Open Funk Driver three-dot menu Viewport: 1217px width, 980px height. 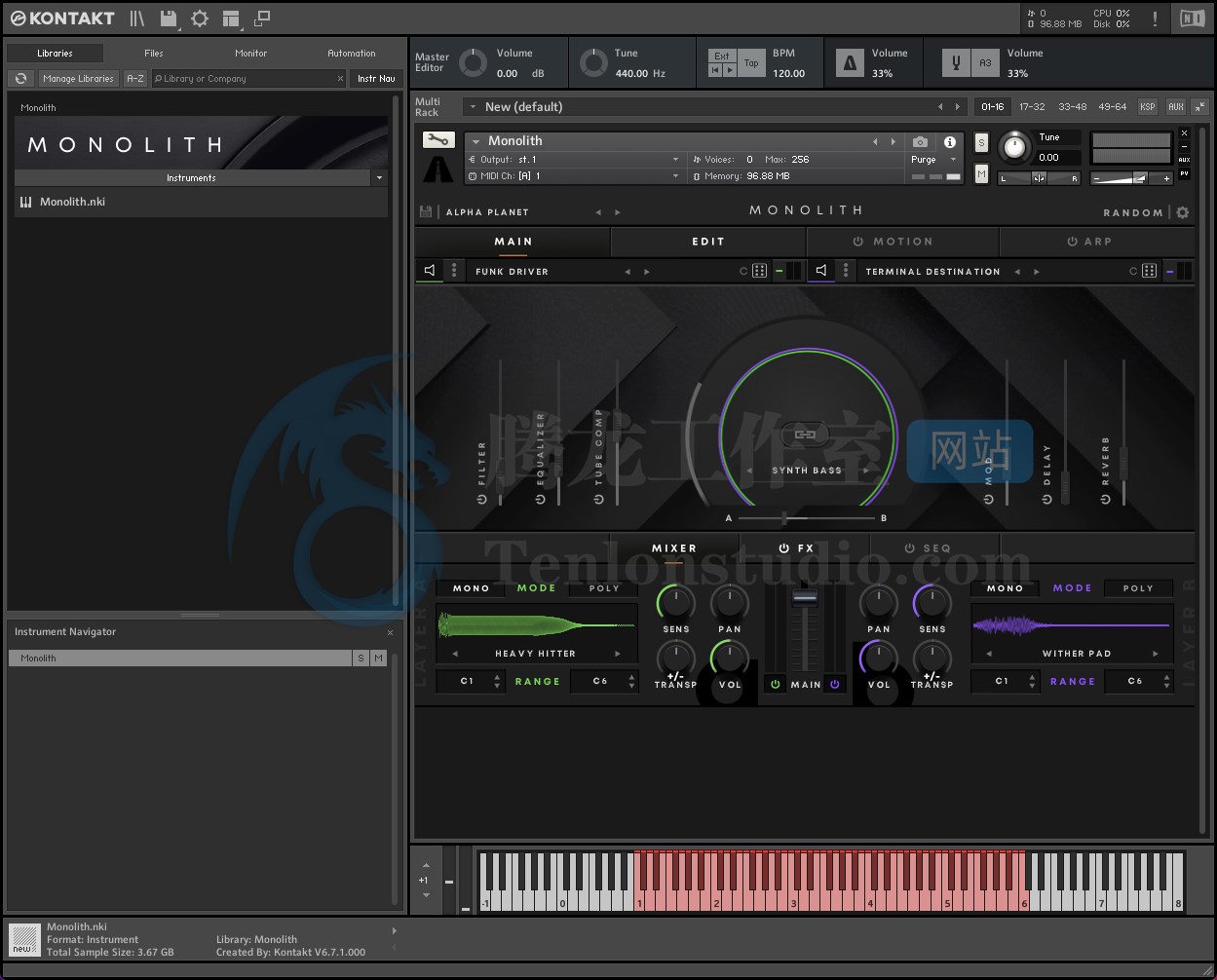click(x=454, y=271)
